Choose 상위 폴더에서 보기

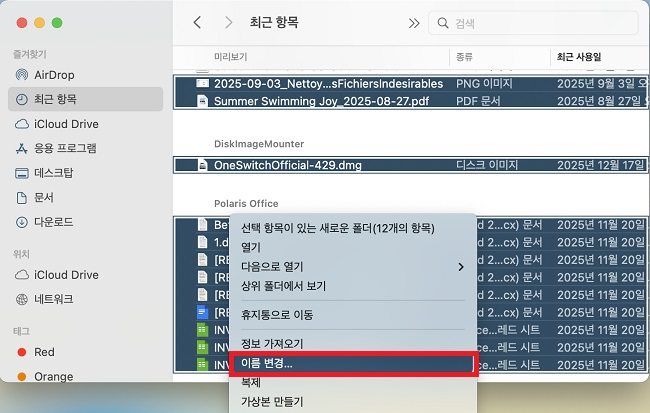pyautogui.click(x=284, y=286)
